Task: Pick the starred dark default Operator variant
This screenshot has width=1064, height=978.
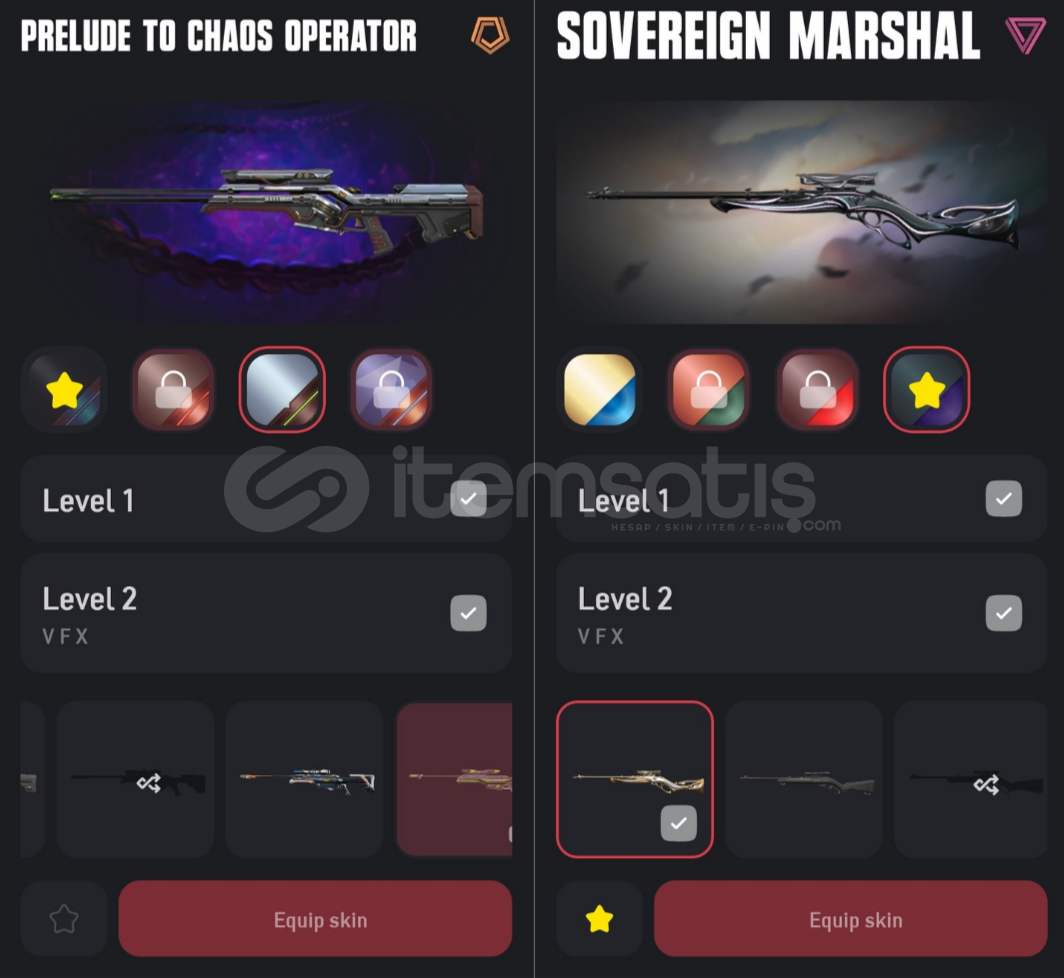Action: [x=64, y=390]
